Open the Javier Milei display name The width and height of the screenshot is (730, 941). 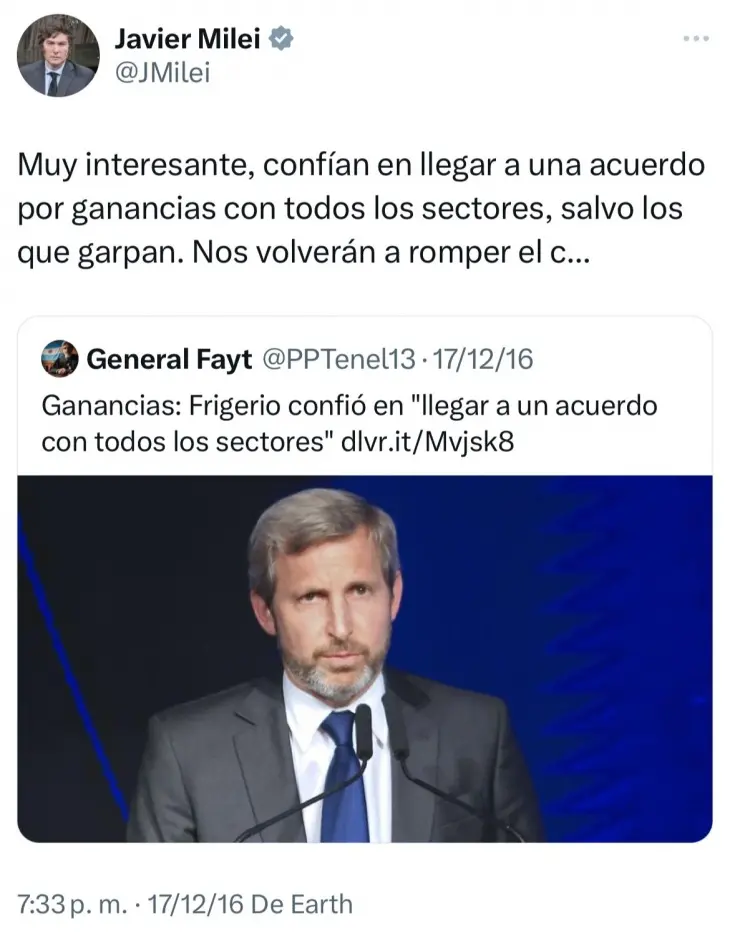click(187, 39)
